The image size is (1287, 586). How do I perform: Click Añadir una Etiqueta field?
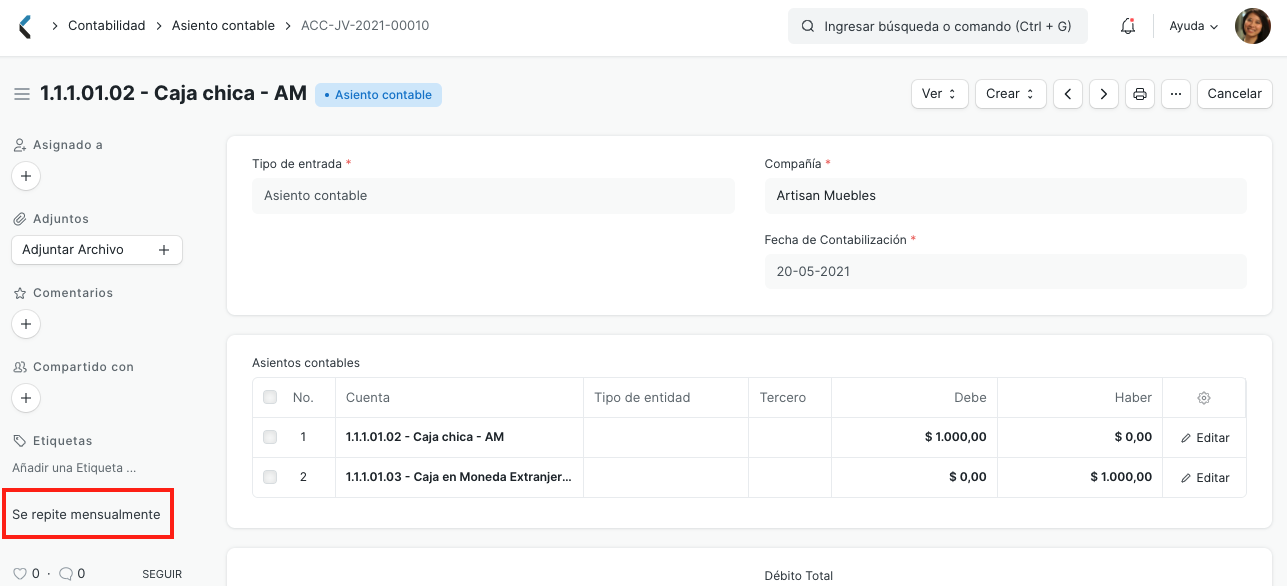(74, 467)
